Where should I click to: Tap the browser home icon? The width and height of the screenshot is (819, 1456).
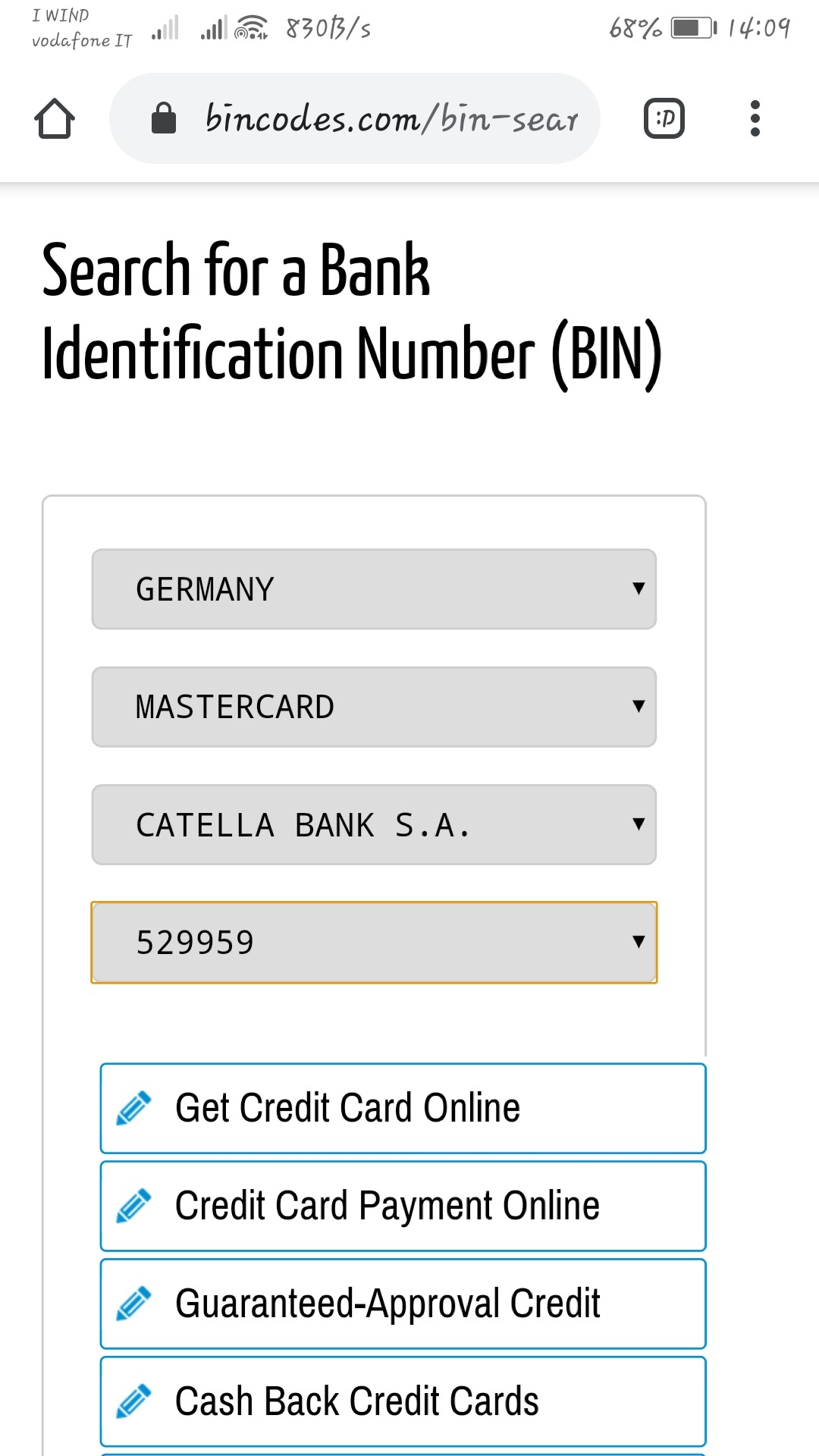coord(55,119)
